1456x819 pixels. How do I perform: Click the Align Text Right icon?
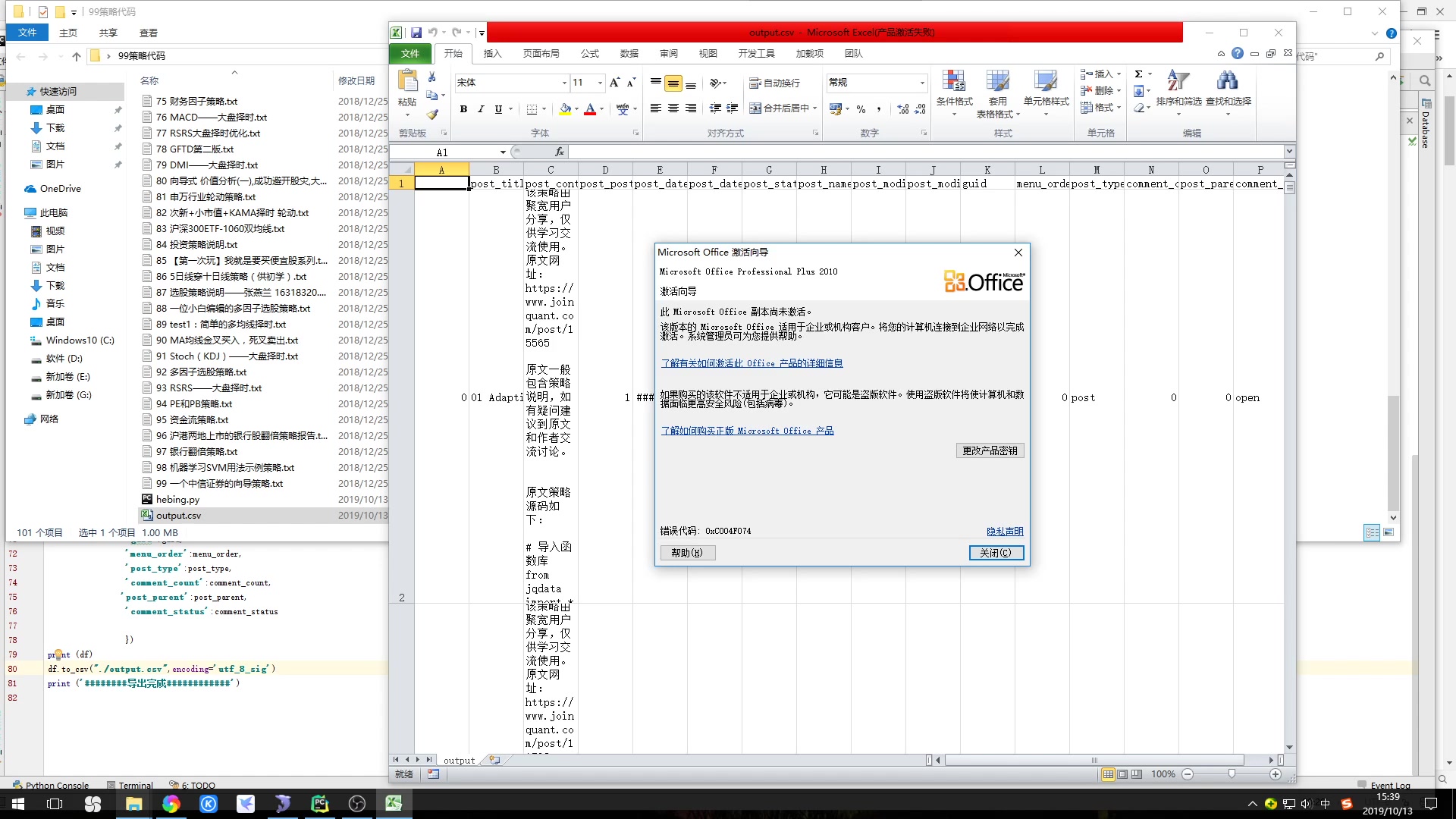click(691, 108)
